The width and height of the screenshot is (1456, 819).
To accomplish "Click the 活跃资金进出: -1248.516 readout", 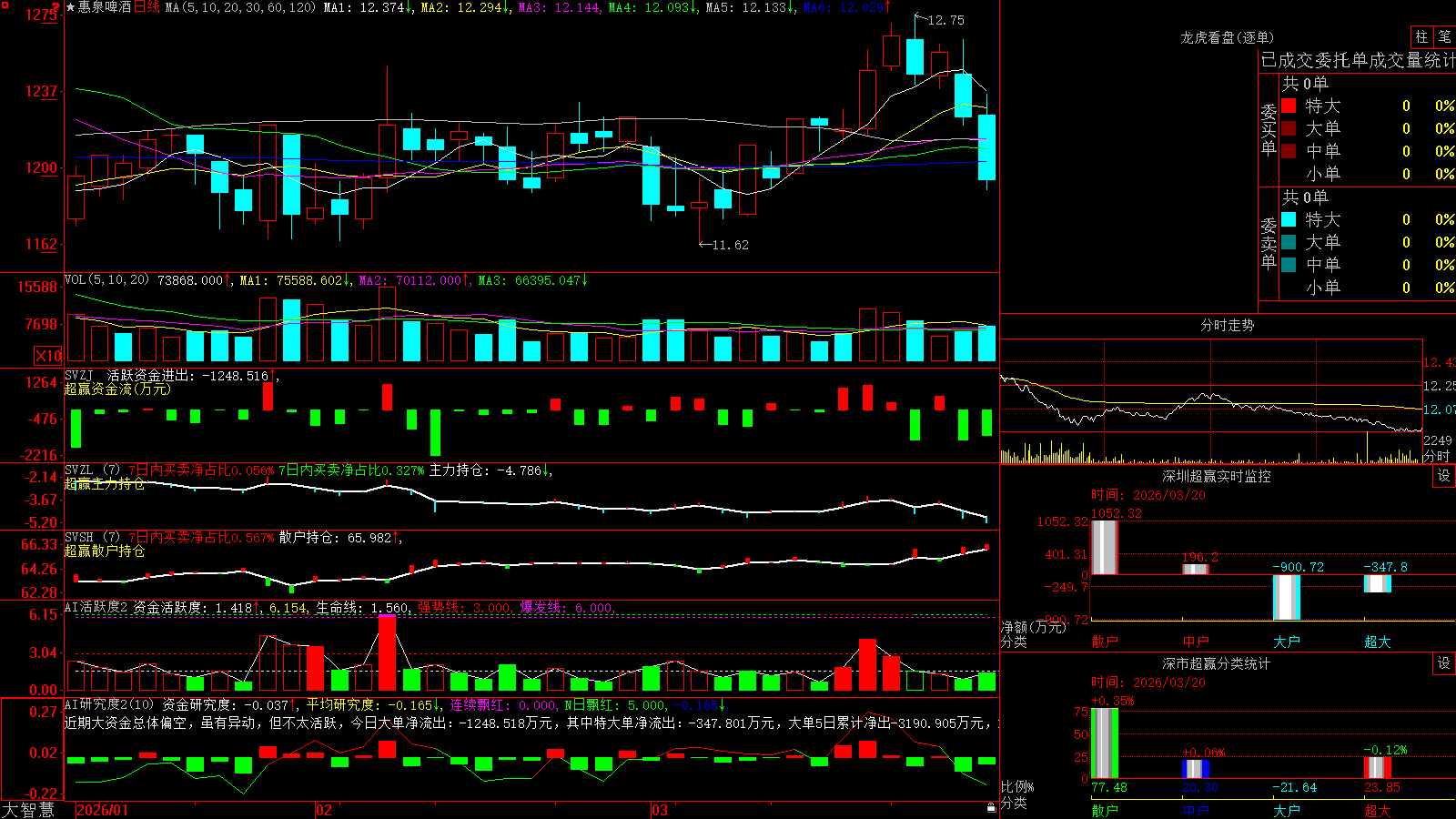I will 188,375.
